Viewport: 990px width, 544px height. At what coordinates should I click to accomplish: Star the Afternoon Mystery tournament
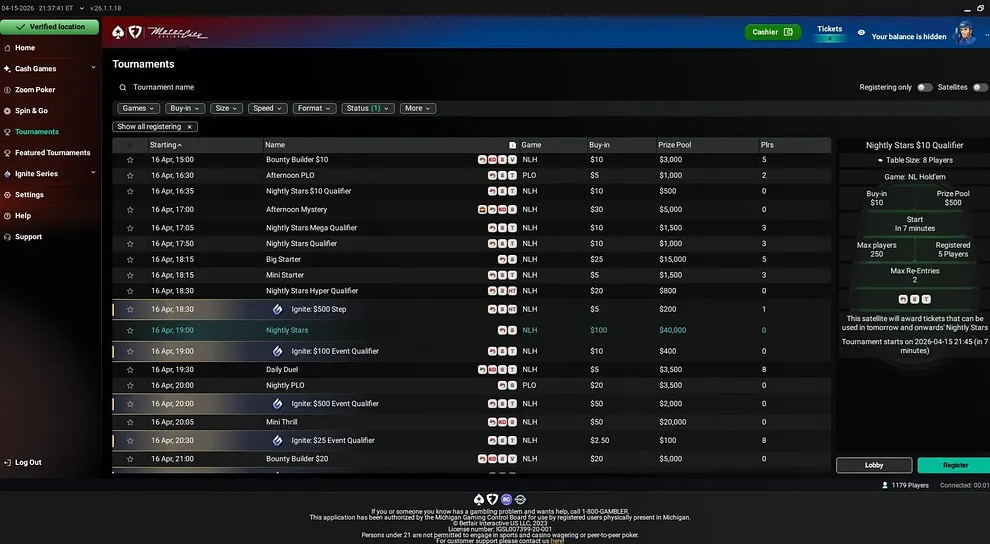pos(130,210)
